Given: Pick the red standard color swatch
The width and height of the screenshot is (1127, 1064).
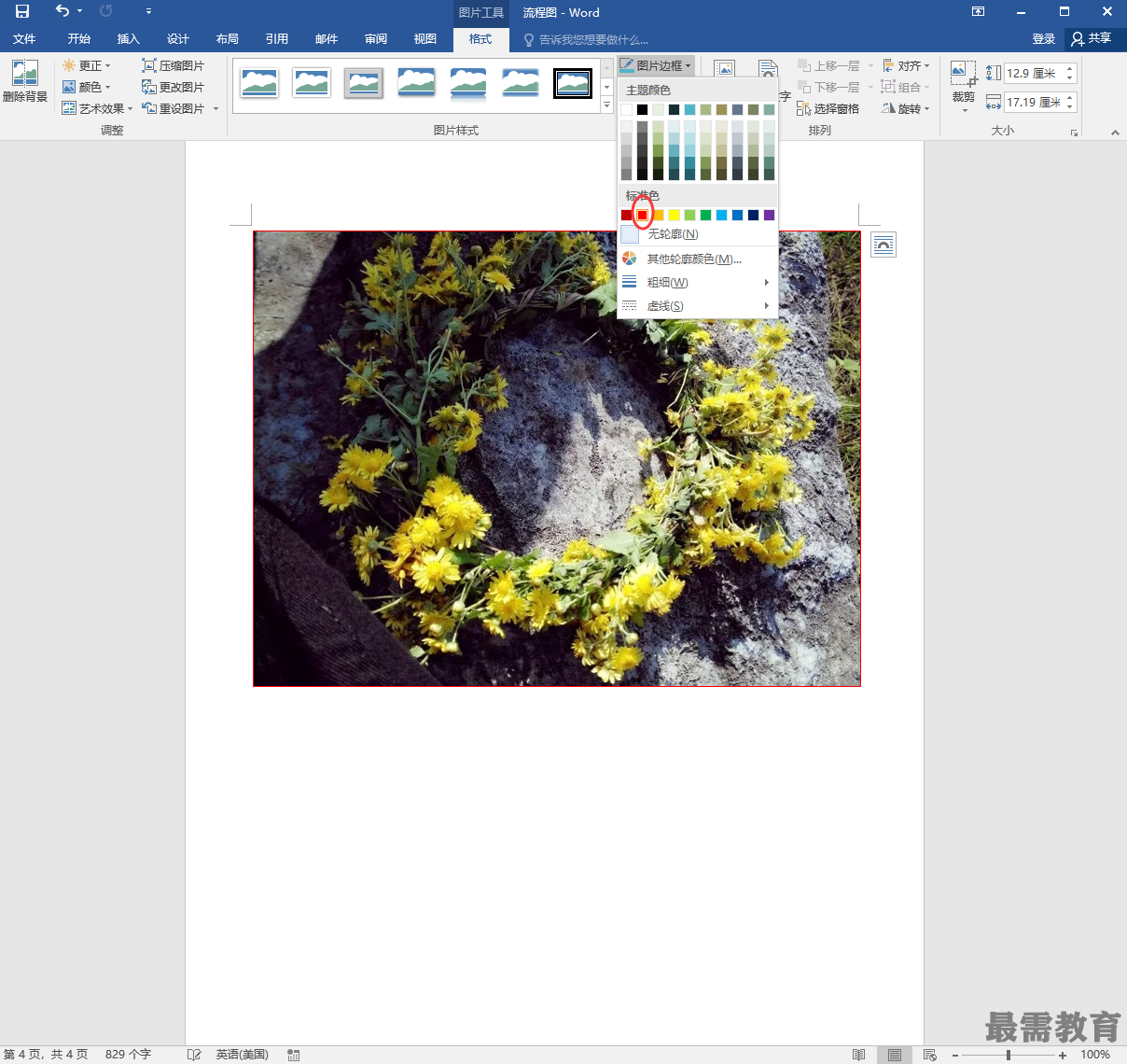Looking at the screenshot, I should tap(642, 215).
